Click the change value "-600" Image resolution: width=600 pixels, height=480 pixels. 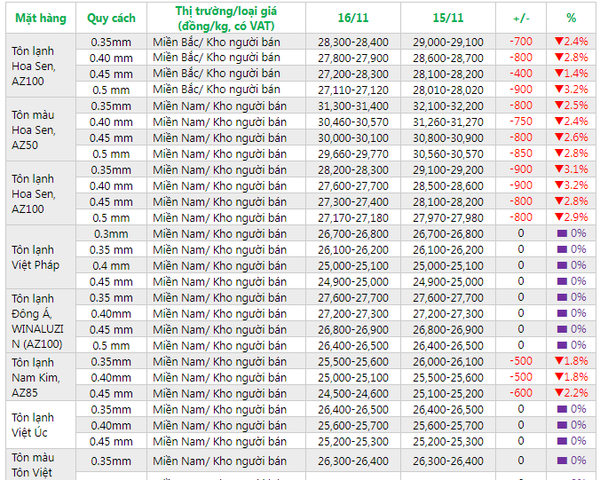(521, 393)
